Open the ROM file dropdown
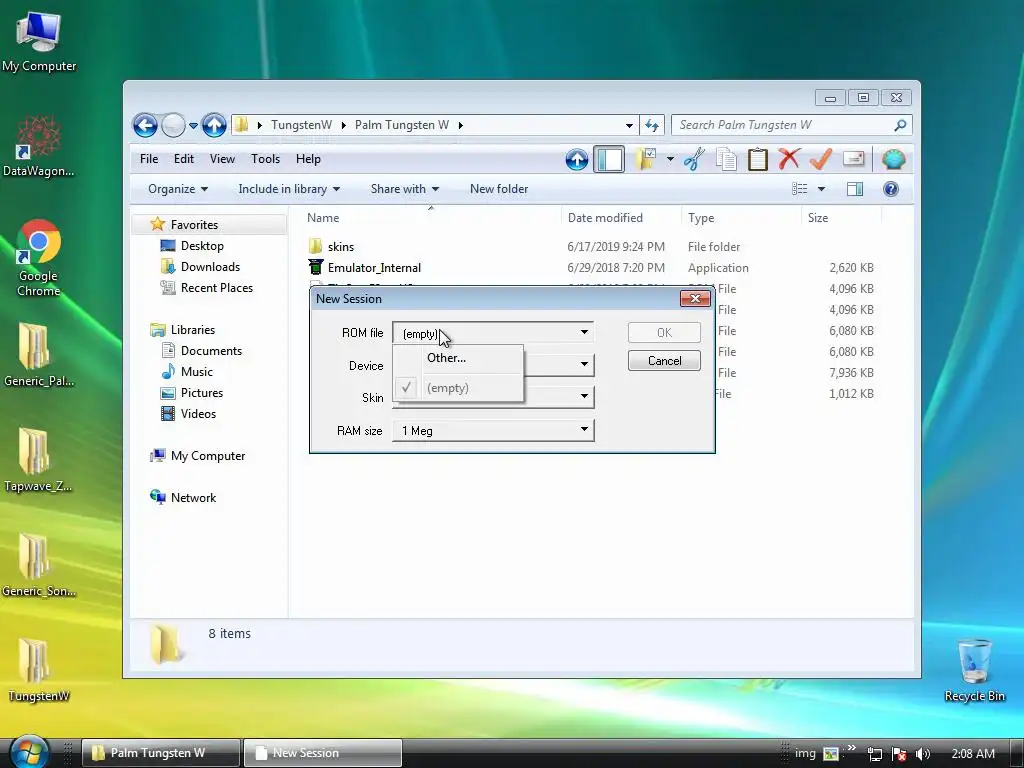1024x768 pixels. (493, 332)
